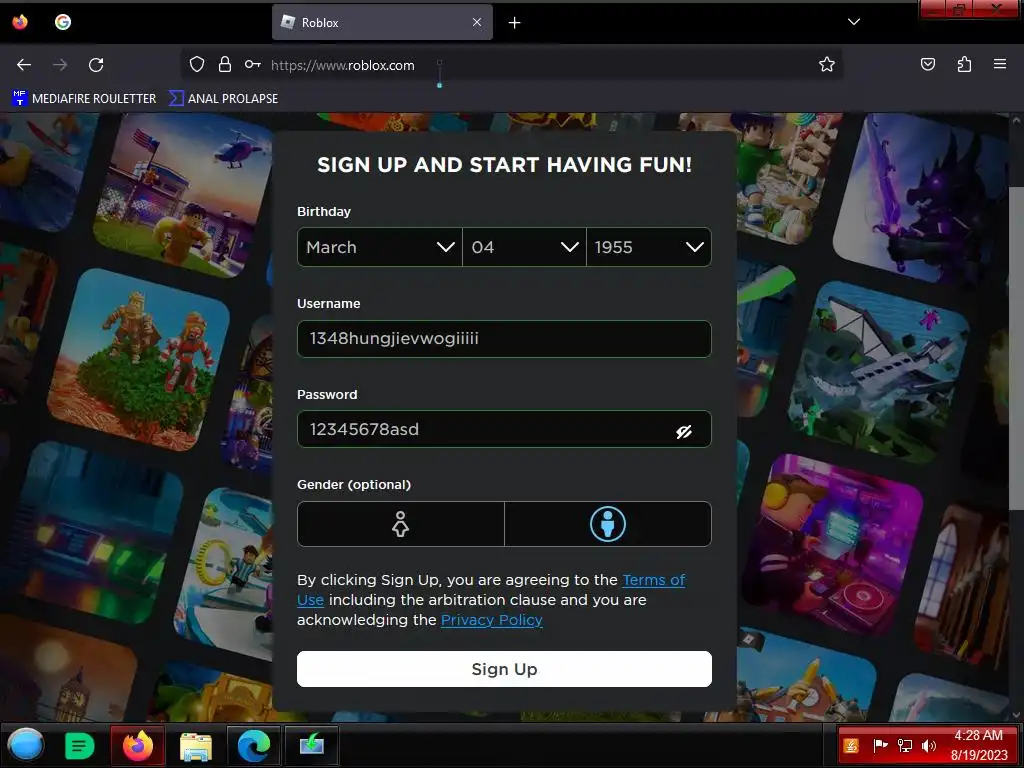Open the Start menu orb
Viewport: 1024px width, 768px height.
(x=26, y=745)
